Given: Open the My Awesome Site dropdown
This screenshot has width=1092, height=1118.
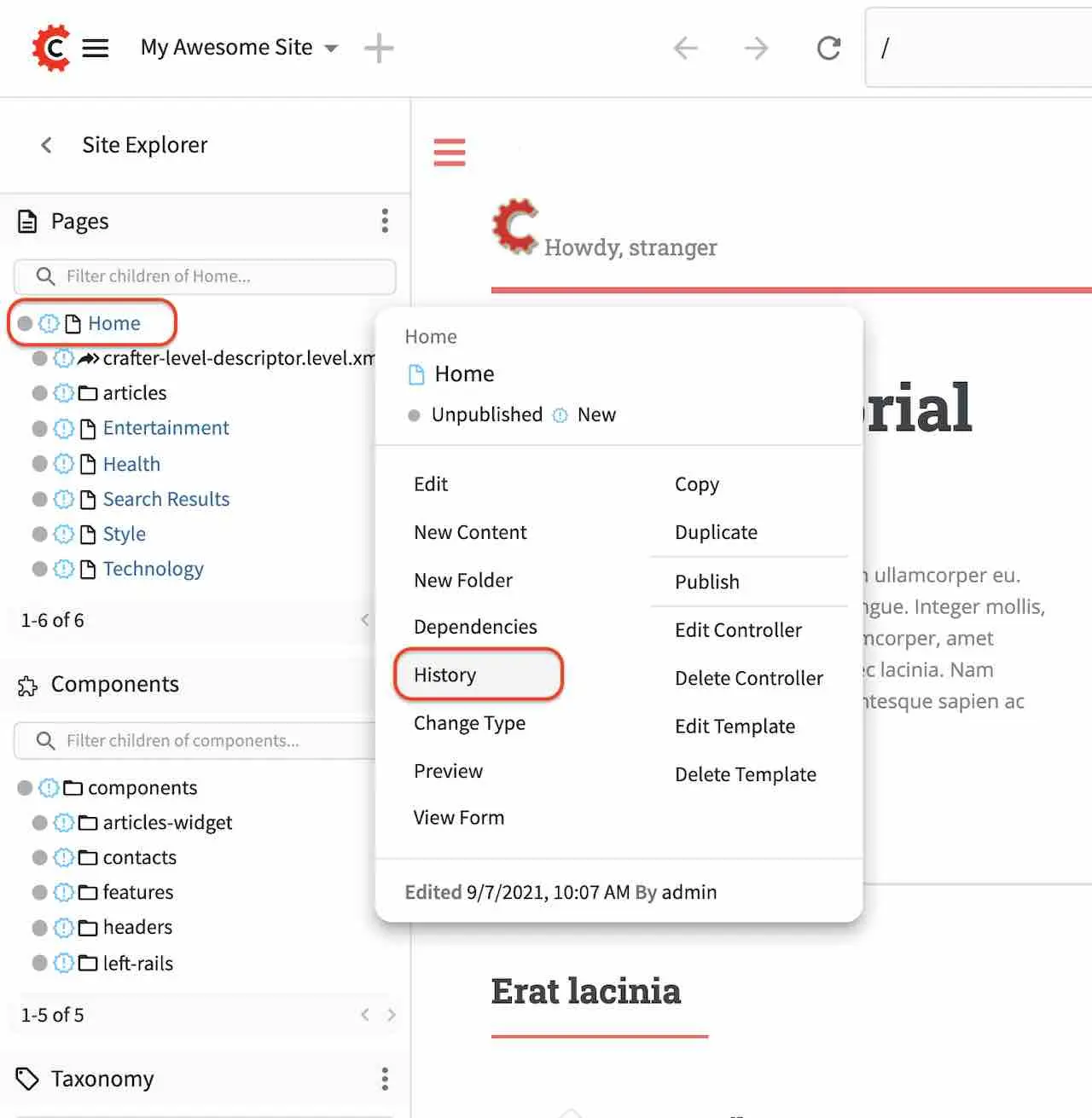Looking at the screenshot, I should point(239,48).
